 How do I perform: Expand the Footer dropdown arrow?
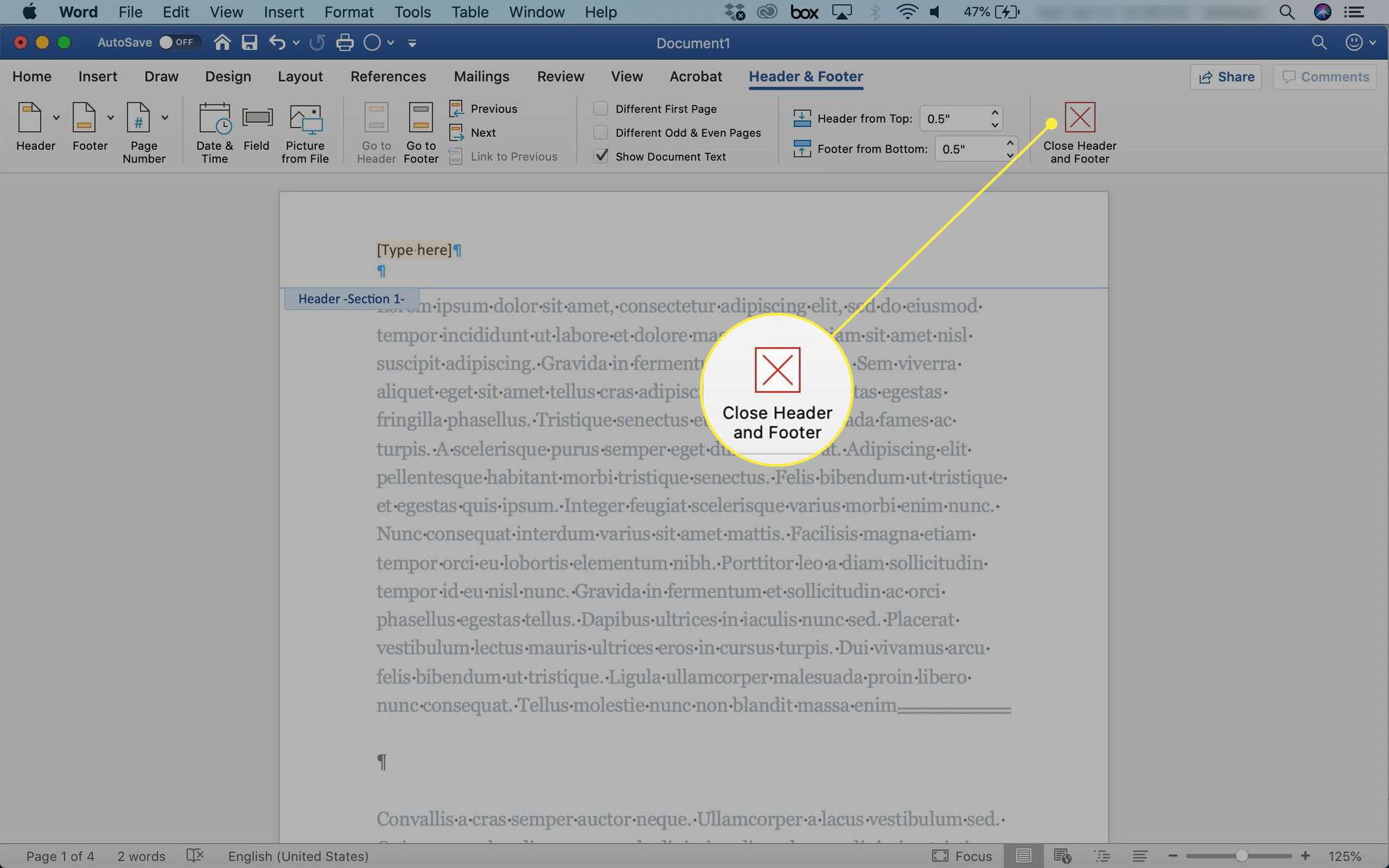110,117
